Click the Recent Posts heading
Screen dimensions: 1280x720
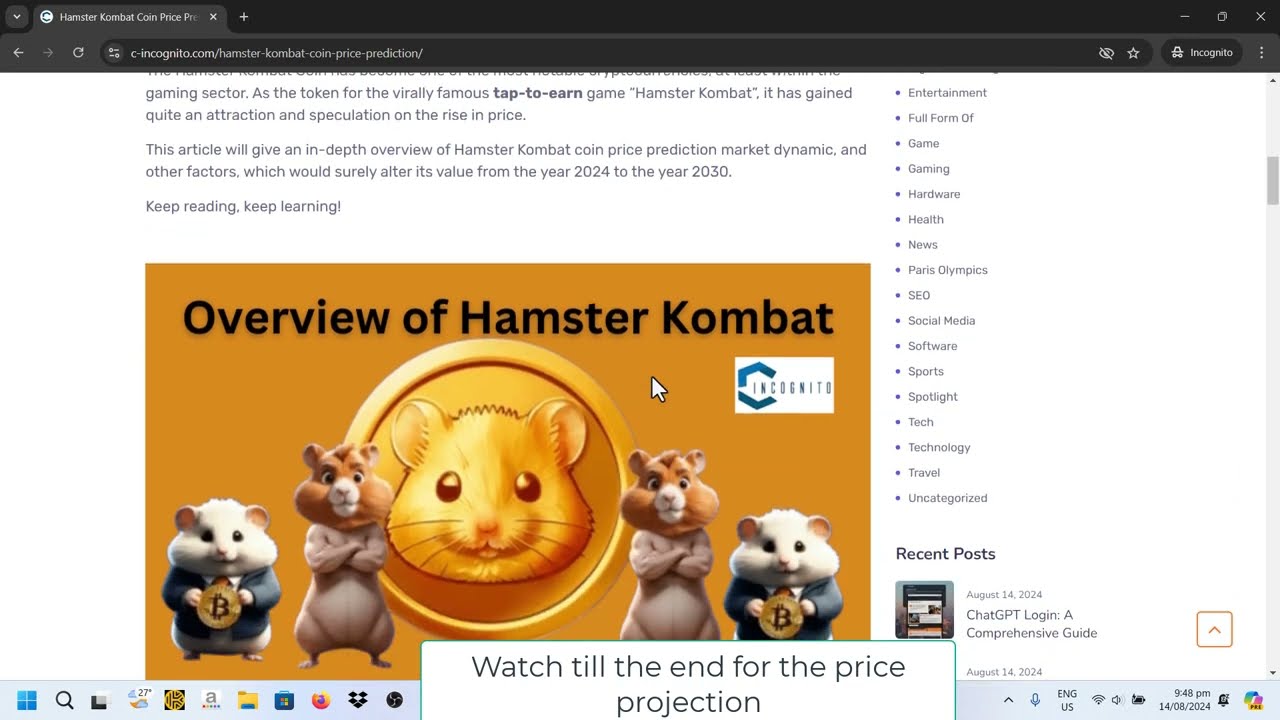(945, 554)
